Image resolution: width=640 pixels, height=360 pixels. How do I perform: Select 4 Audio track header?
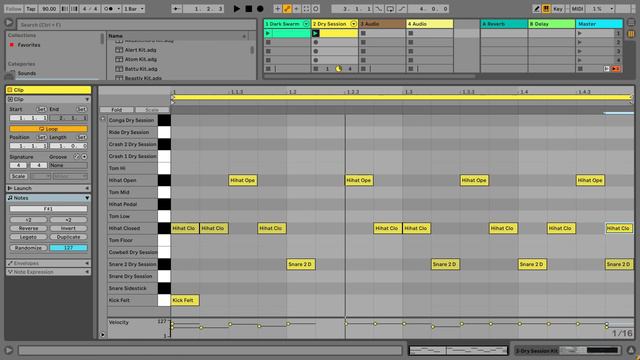(x=429, y=24)
